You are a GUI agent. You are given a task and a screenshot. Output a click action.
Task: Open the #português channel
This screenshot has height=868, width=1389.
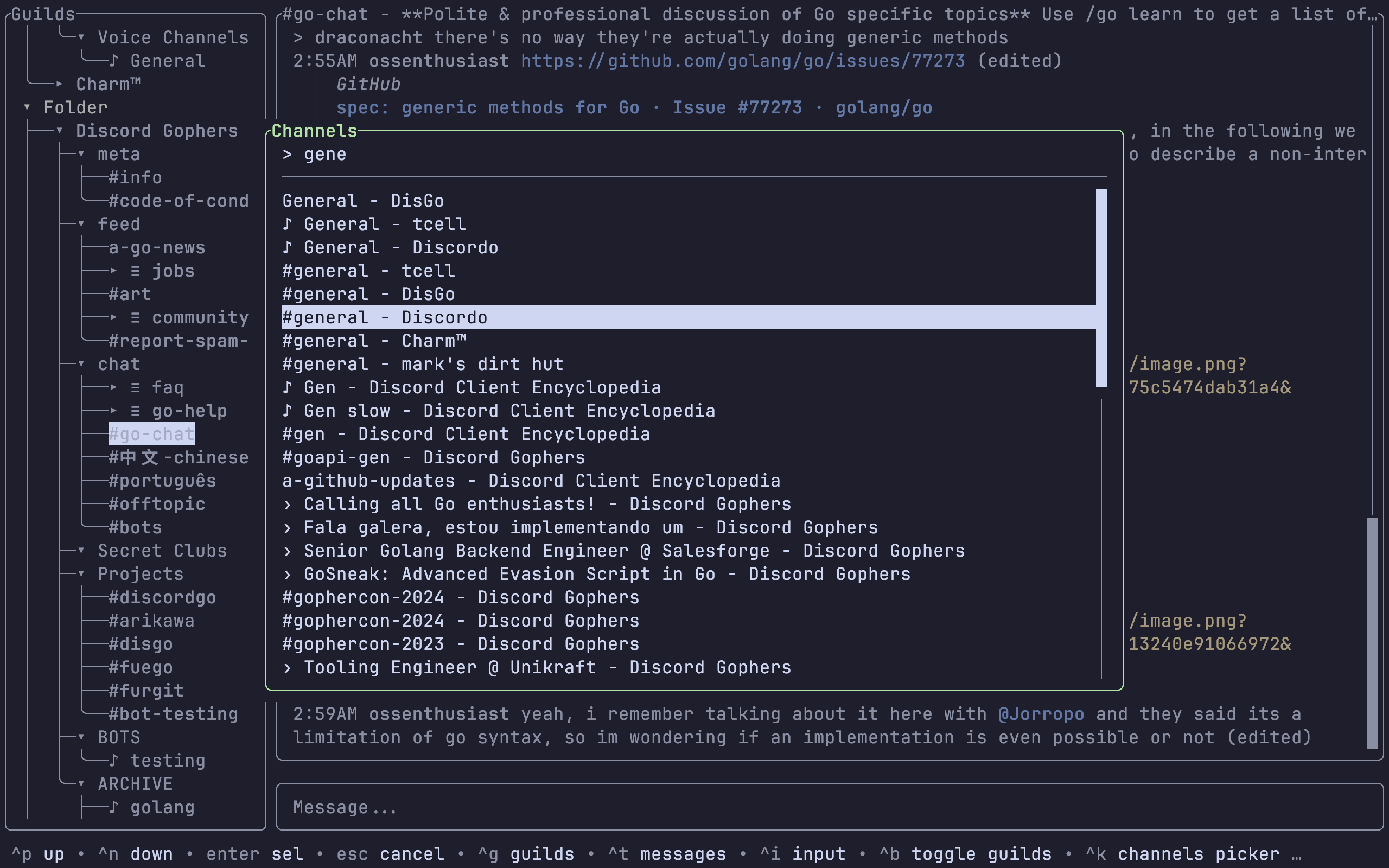pos(162,481)
